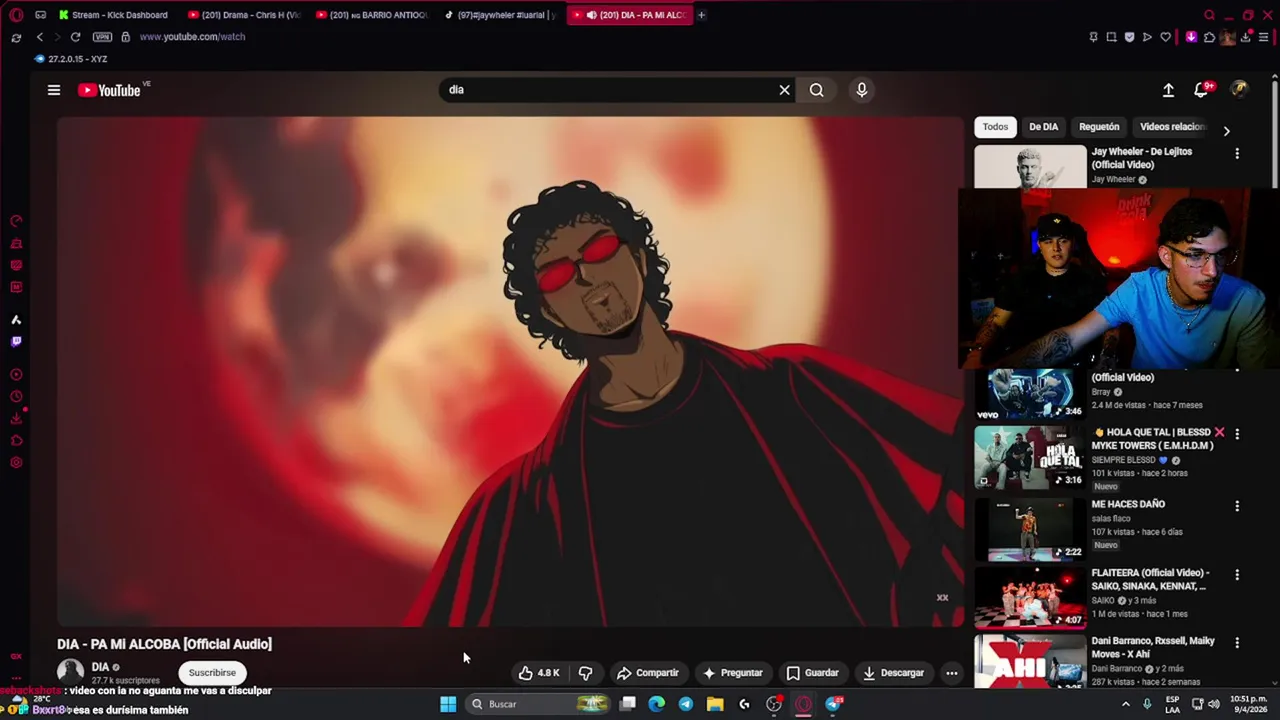Open the DIA channel name link
Screen dimensions: 1280x720
(100, 667)
